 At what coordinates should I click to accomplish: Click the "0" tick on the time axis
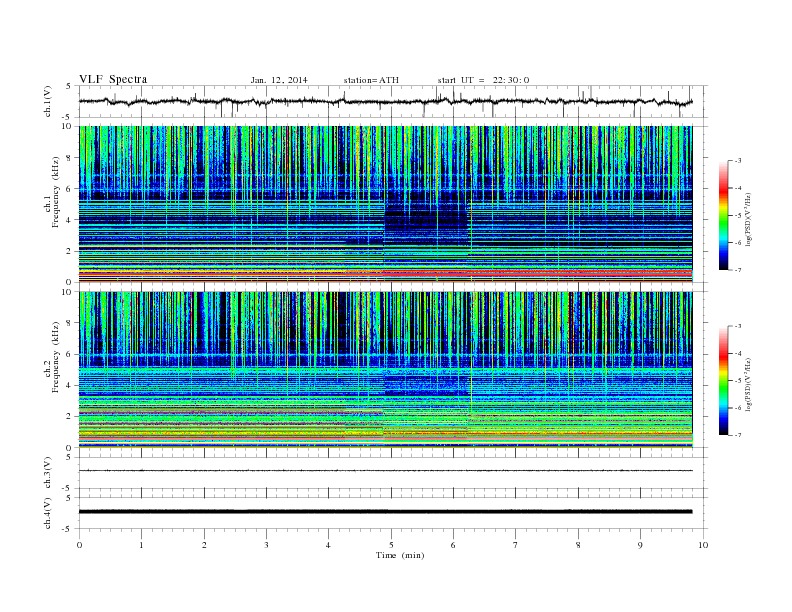79,545
